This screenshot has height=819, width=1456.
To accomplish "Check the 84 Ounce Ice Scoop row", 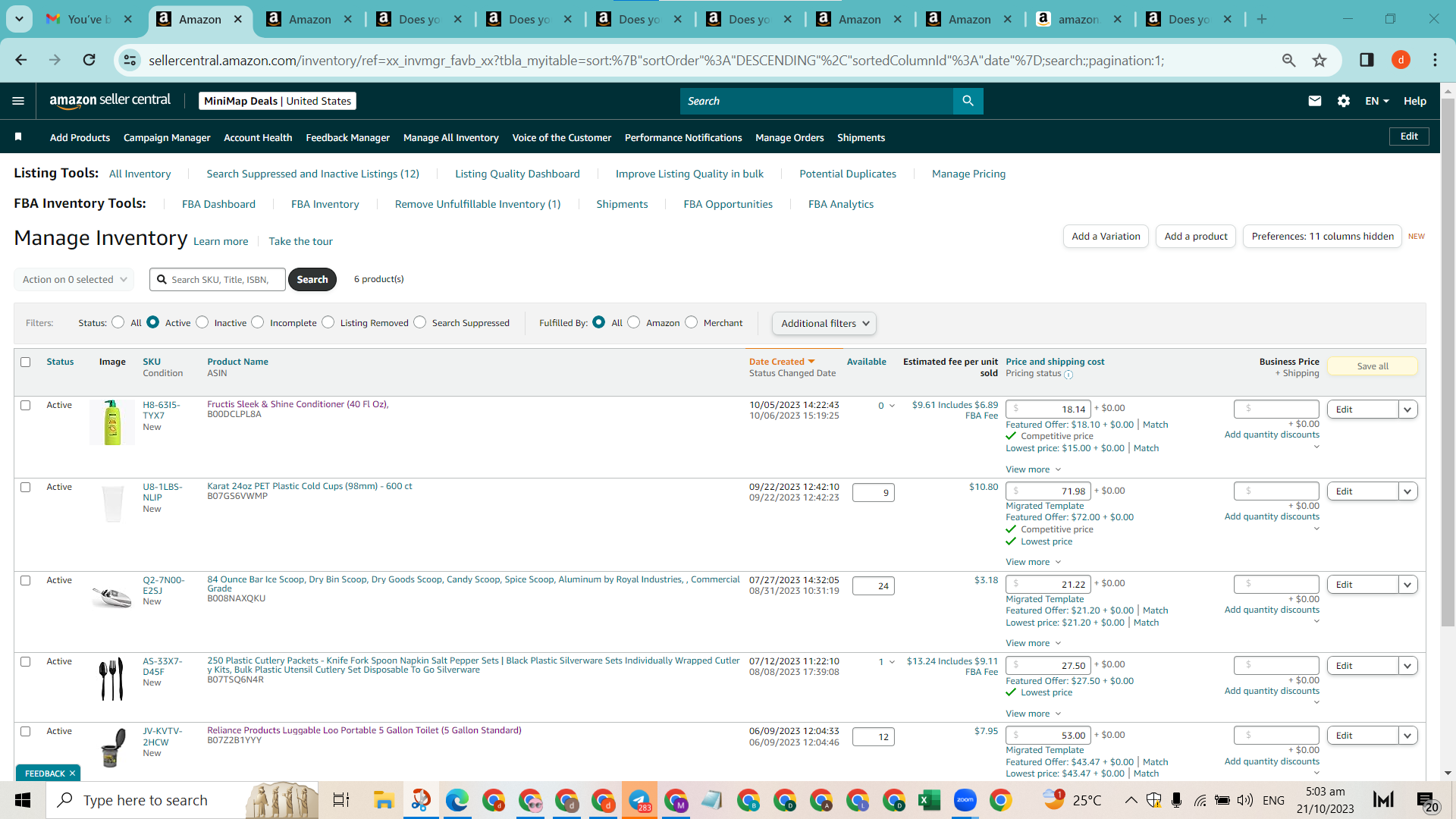I will [x=26, y=581].
